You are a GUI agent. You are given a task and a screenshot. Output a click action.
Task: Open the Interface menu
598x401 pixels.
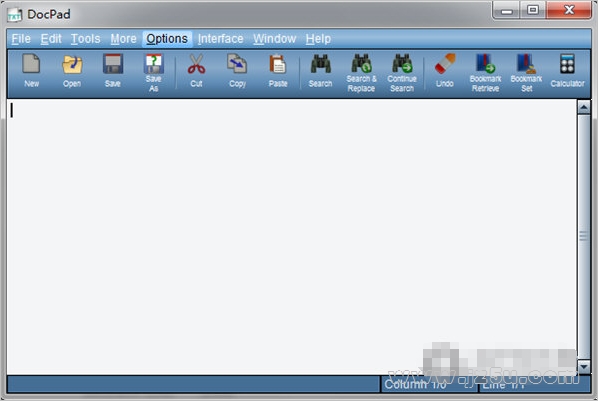tap(220, 39)
